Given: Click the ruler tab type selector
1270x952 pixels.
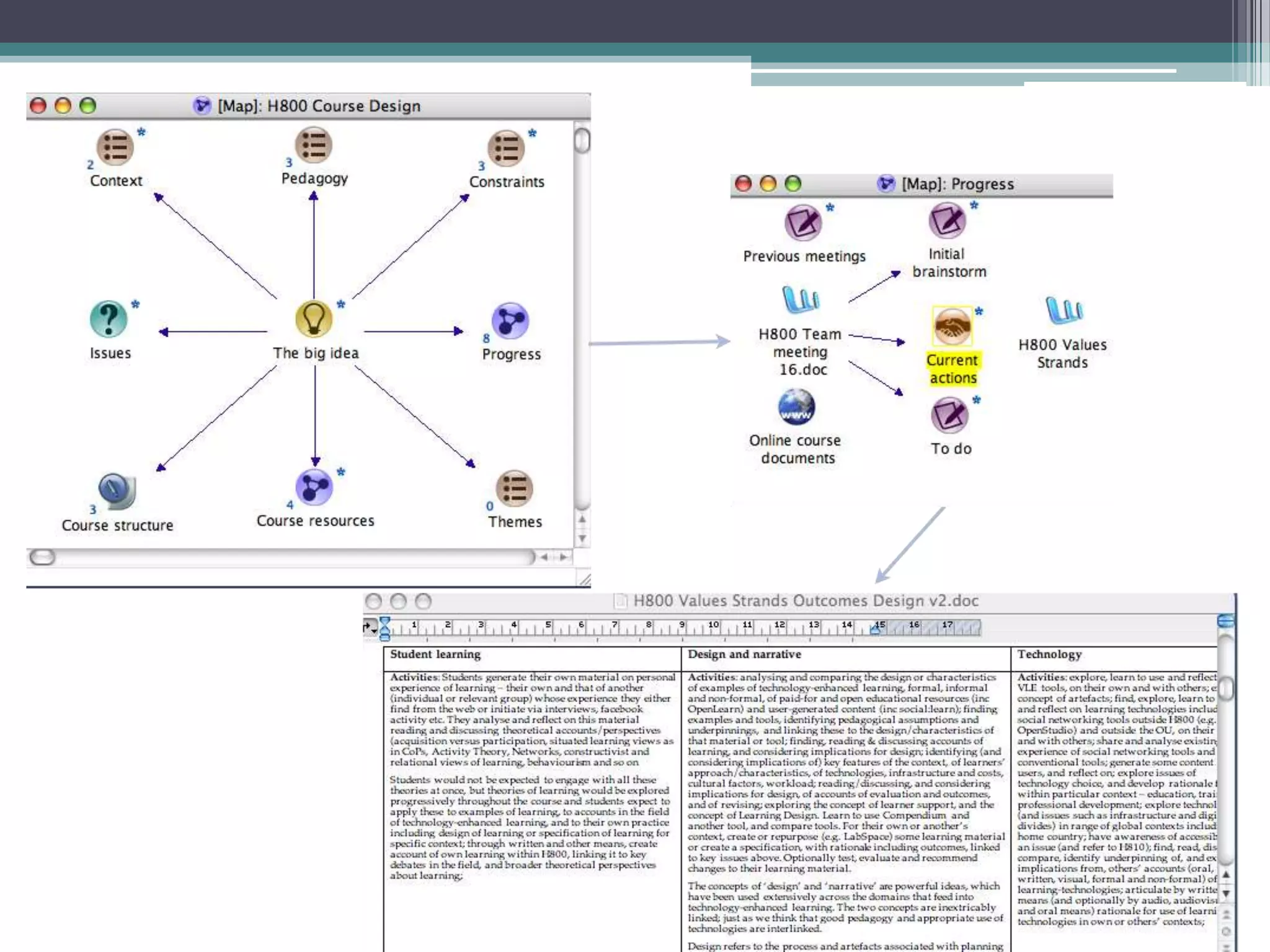Looking at the screenshot, I should (369, 627).
